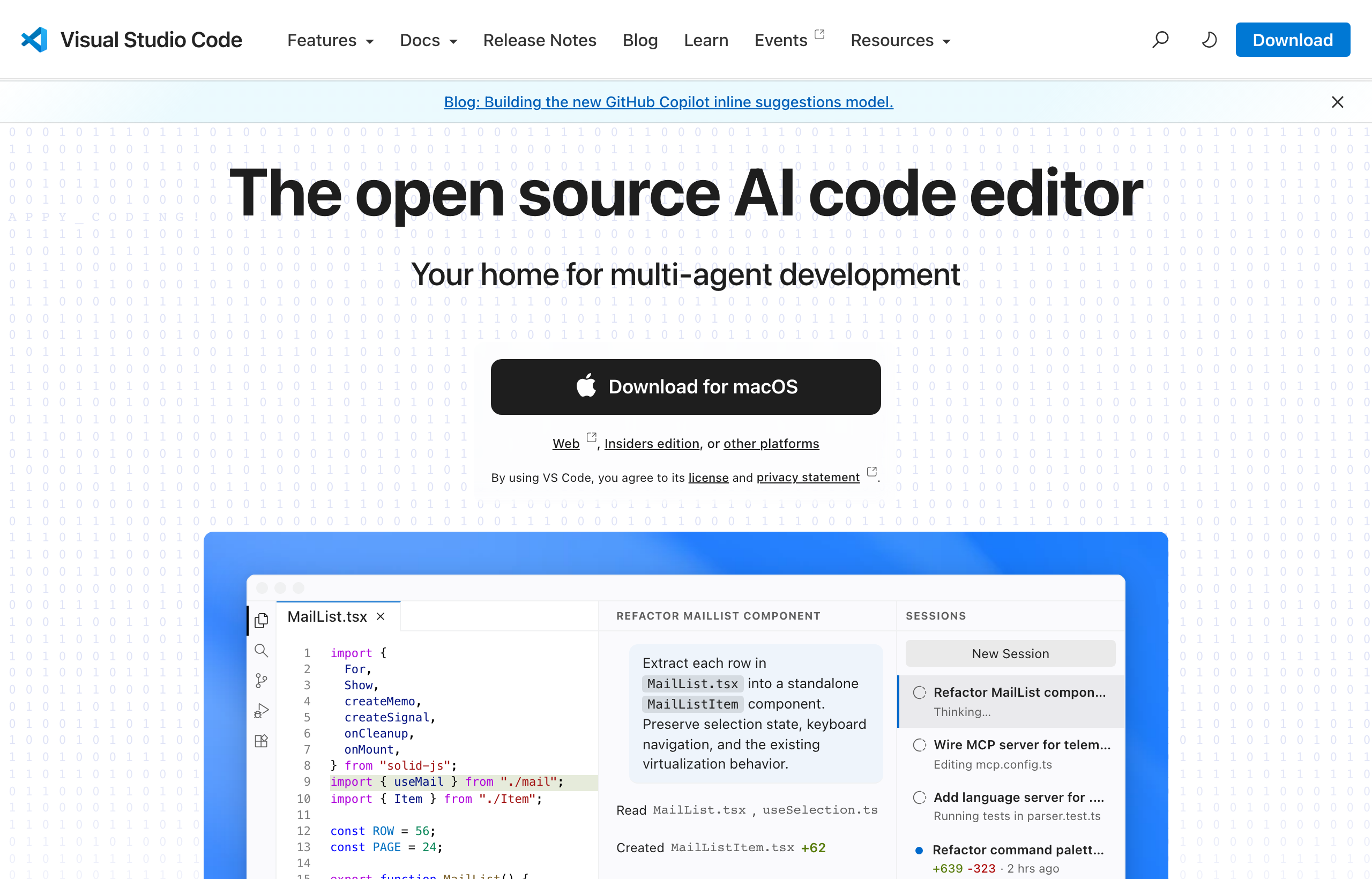Dismiss the blog announcement banner

[x=1337, y=102]
